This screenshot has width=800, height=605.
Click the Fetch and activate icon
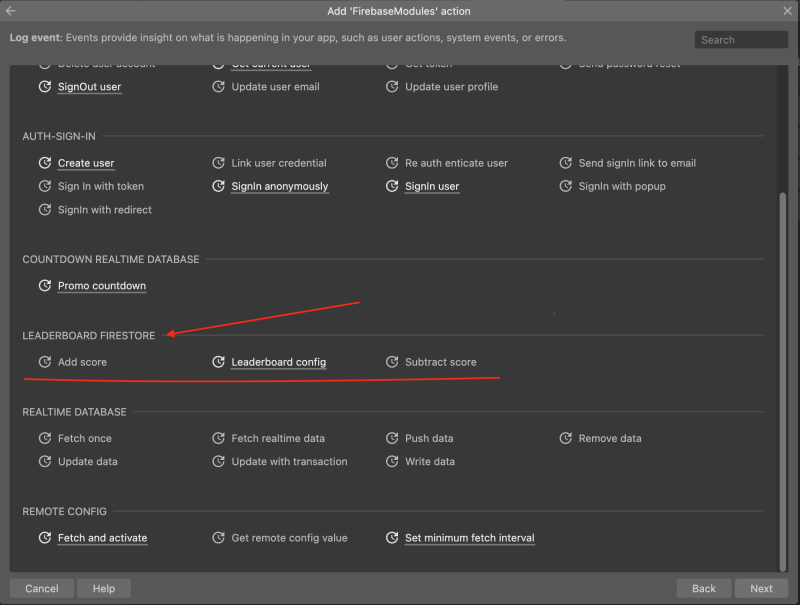pos(45,538)
